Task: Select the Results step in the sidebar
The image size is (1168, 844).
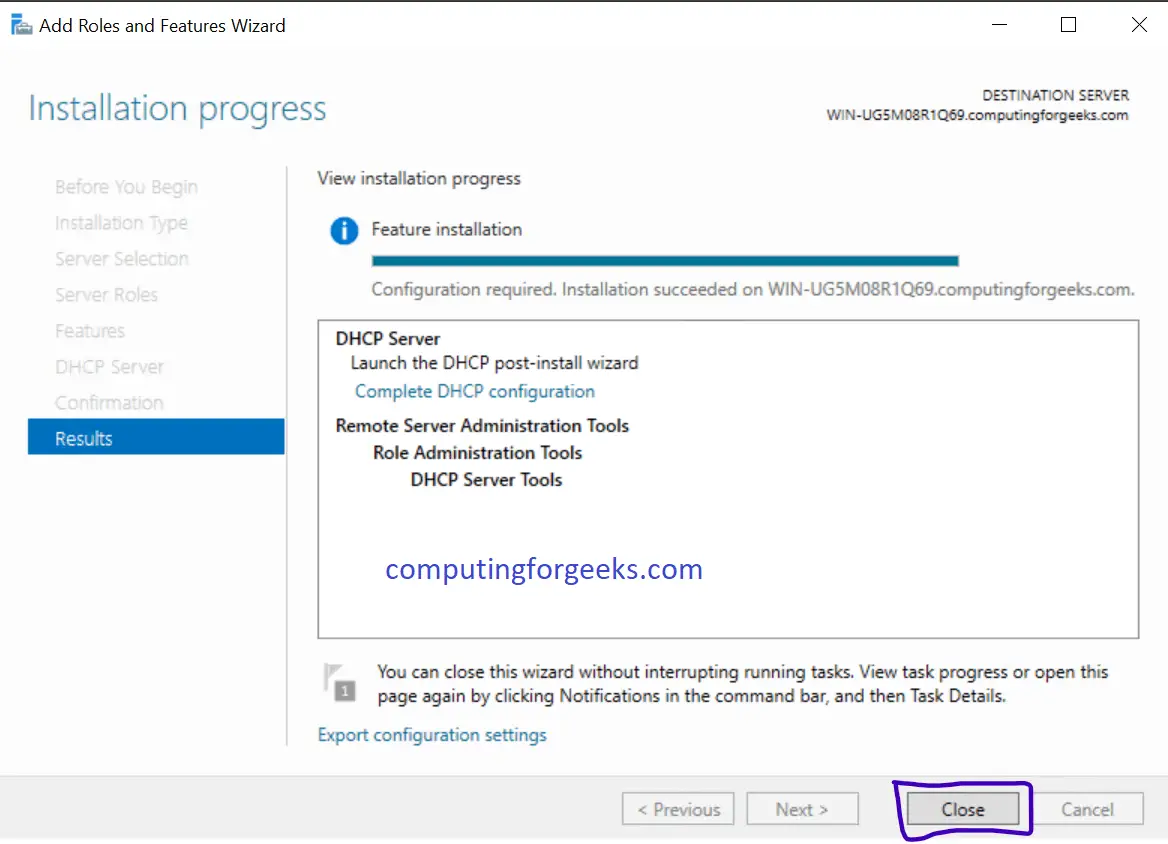Action: point(156,439)
